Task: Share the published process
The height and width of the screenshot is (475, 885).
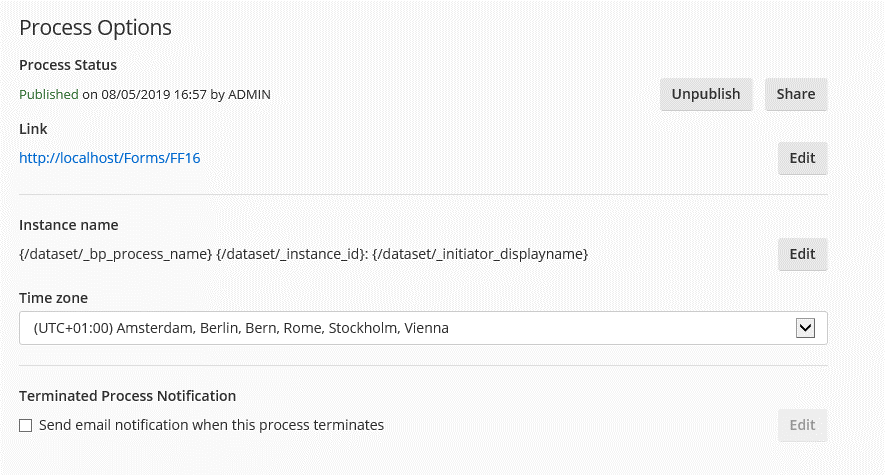Action: point(796,94)
